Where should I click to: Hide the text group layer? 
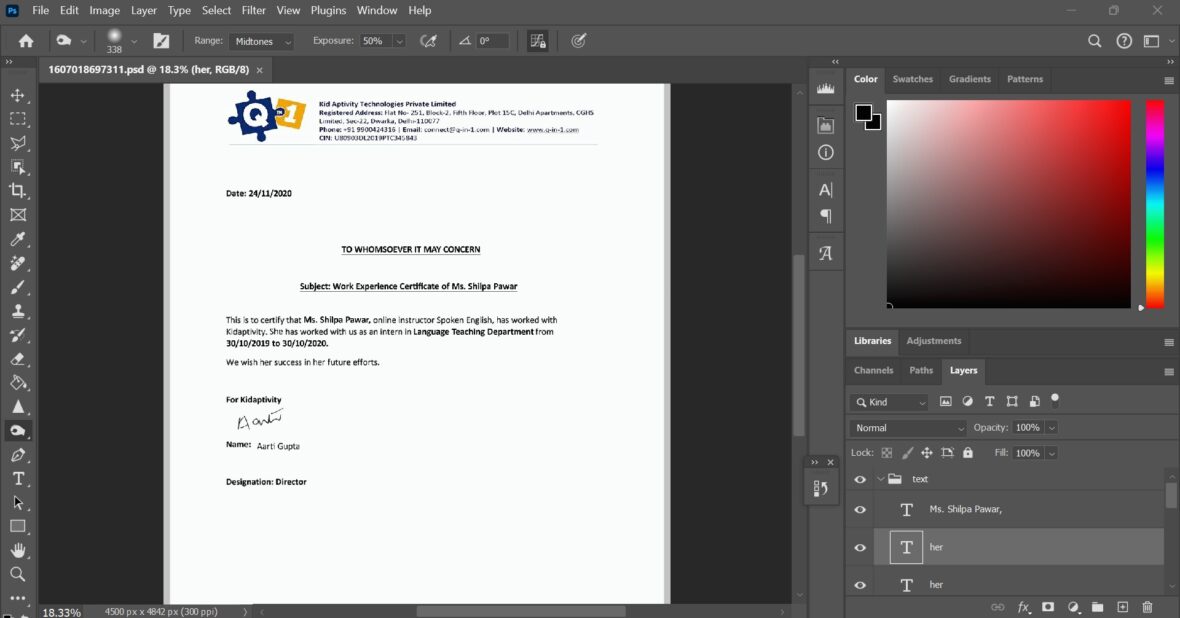860,479
